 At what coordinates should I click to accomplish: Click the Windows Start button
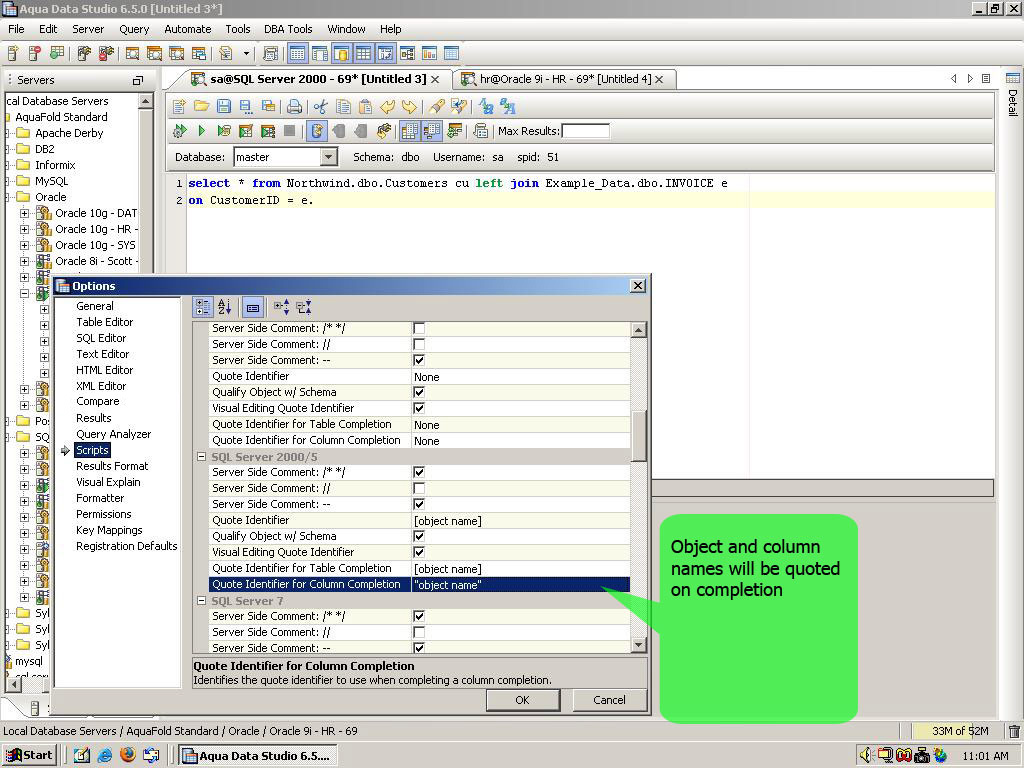coord(30,755)
